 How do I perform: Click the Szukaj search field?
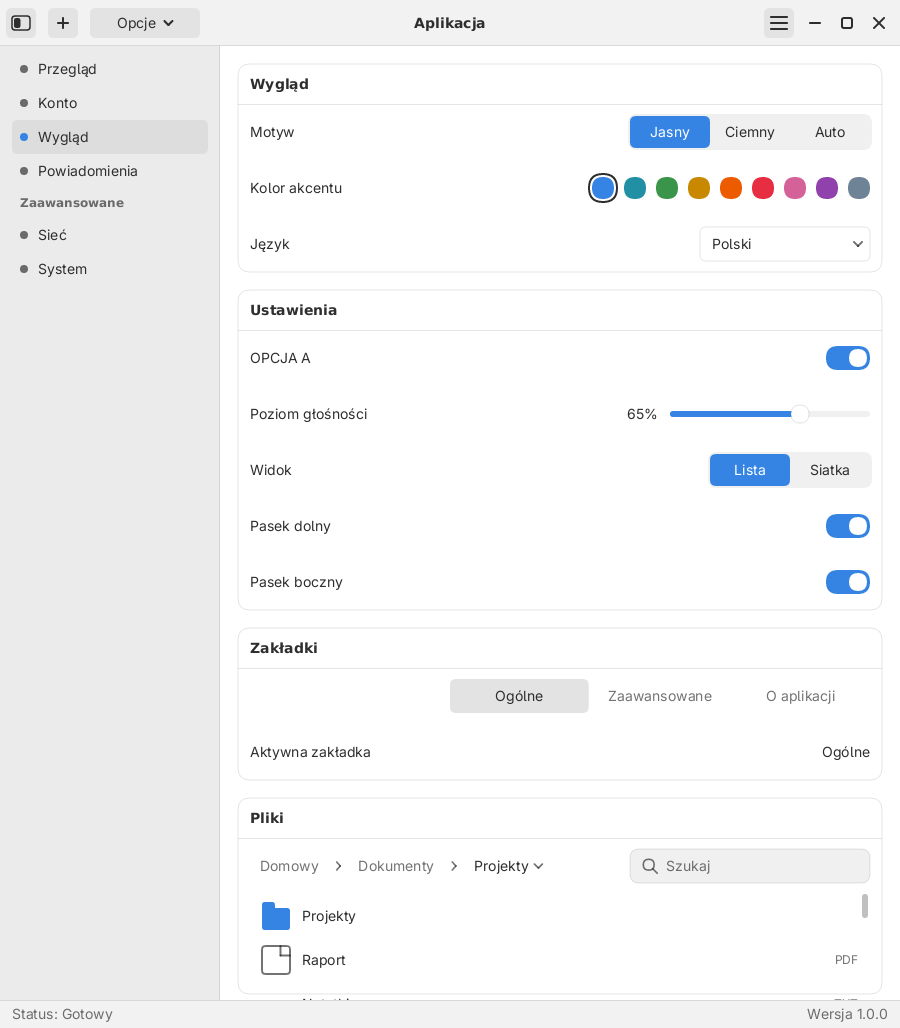(750, 866)
